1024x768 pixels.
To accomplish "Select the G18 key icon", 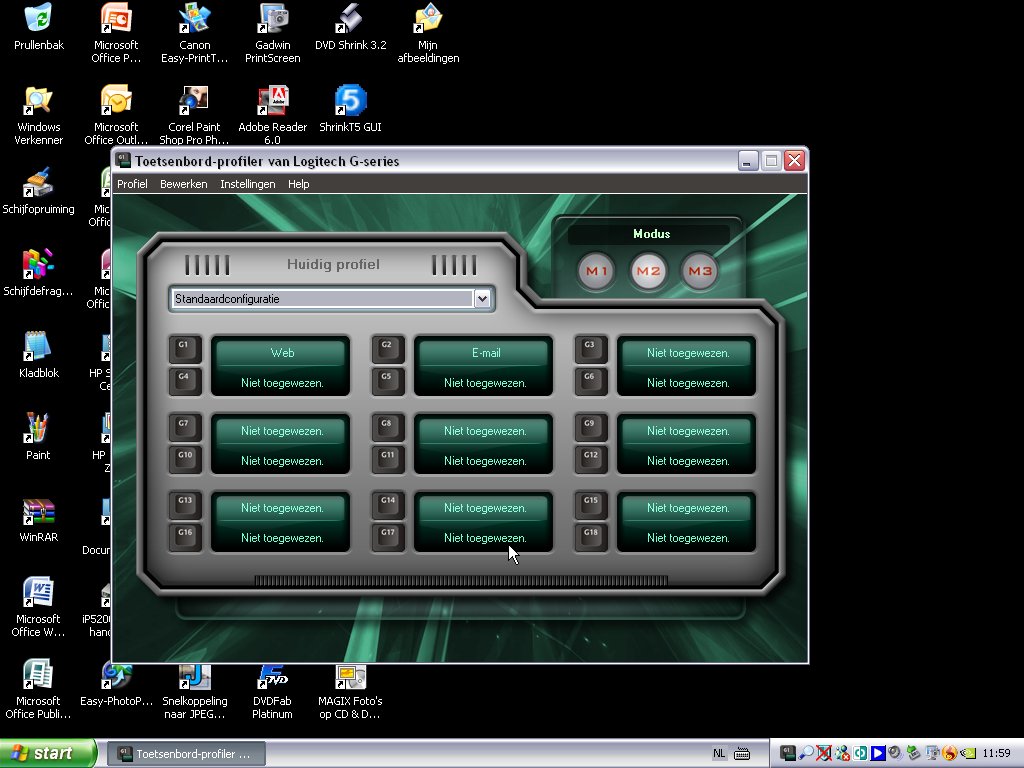I will (x=590, y=537).
